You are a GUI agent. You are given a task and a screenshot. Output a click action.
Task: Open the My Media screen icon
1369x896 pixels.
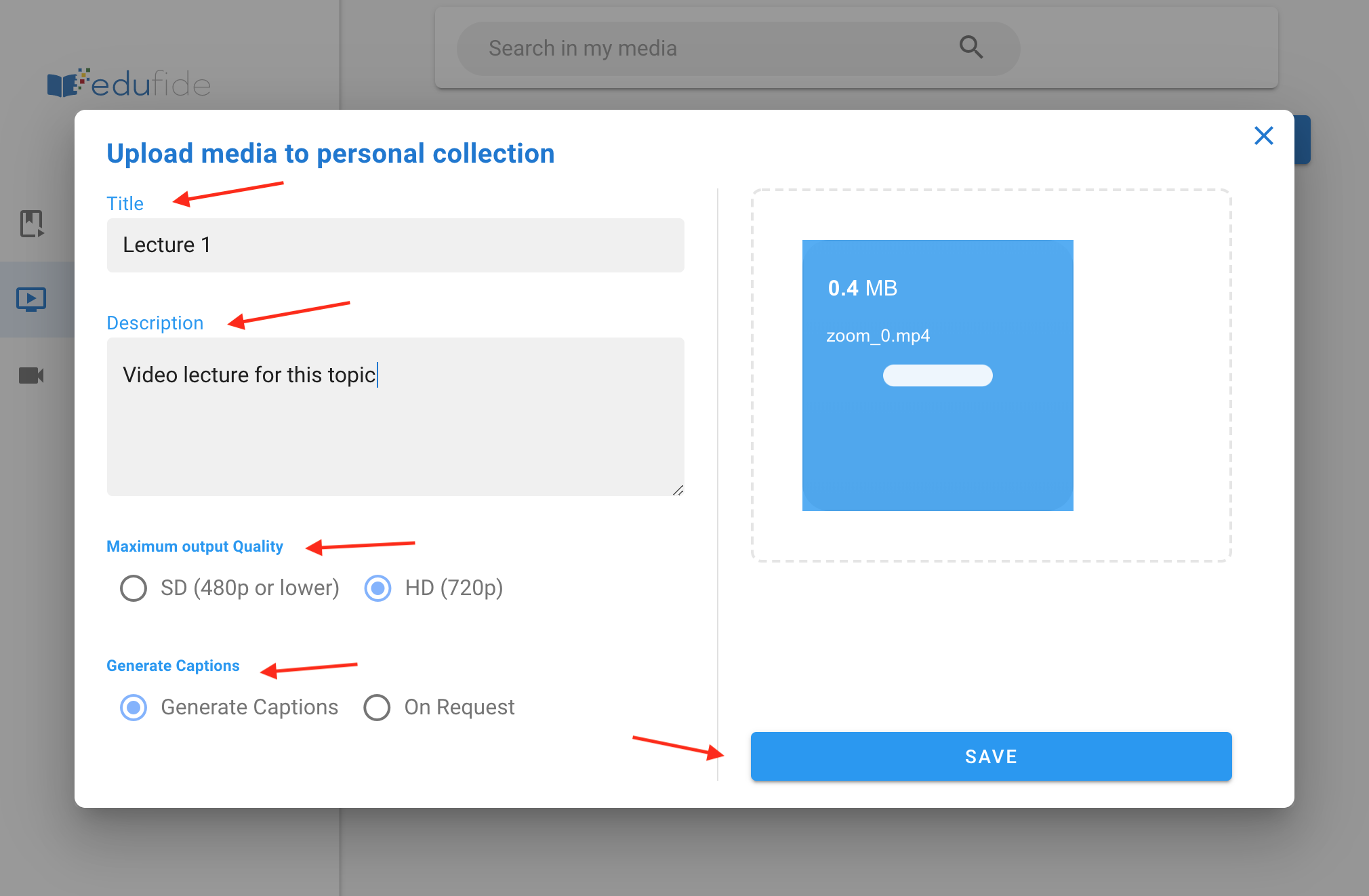coord(31,299)
